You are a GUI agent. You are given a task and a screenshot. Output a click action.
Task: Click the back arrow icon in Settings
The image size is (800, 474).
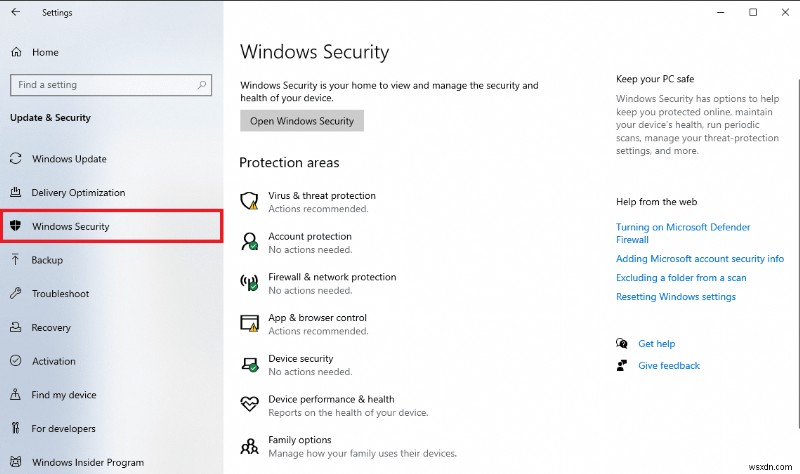tap(15, 13)
